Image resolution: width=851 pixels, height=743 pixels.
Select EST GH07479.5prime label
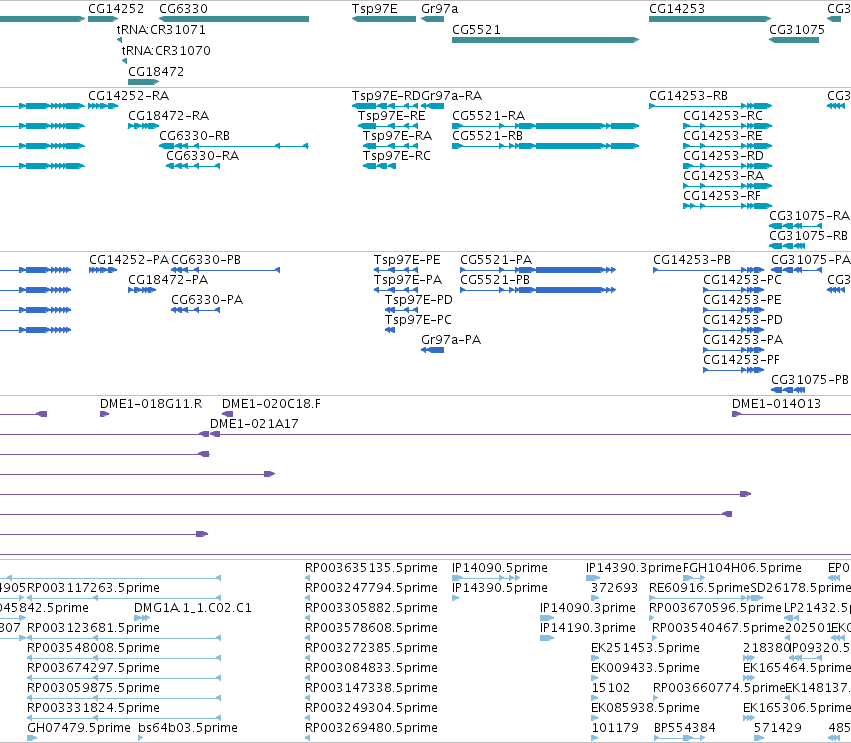[x=79, y=728]
